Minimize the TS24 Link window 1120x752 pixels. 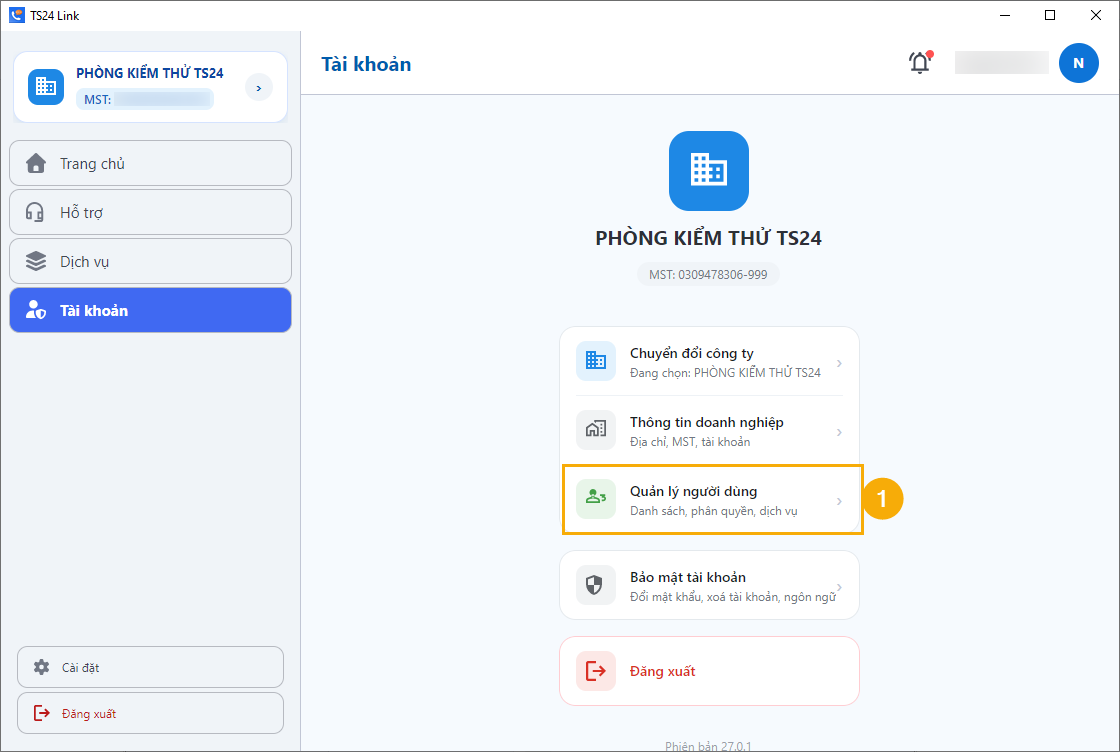pos(1004,15)
